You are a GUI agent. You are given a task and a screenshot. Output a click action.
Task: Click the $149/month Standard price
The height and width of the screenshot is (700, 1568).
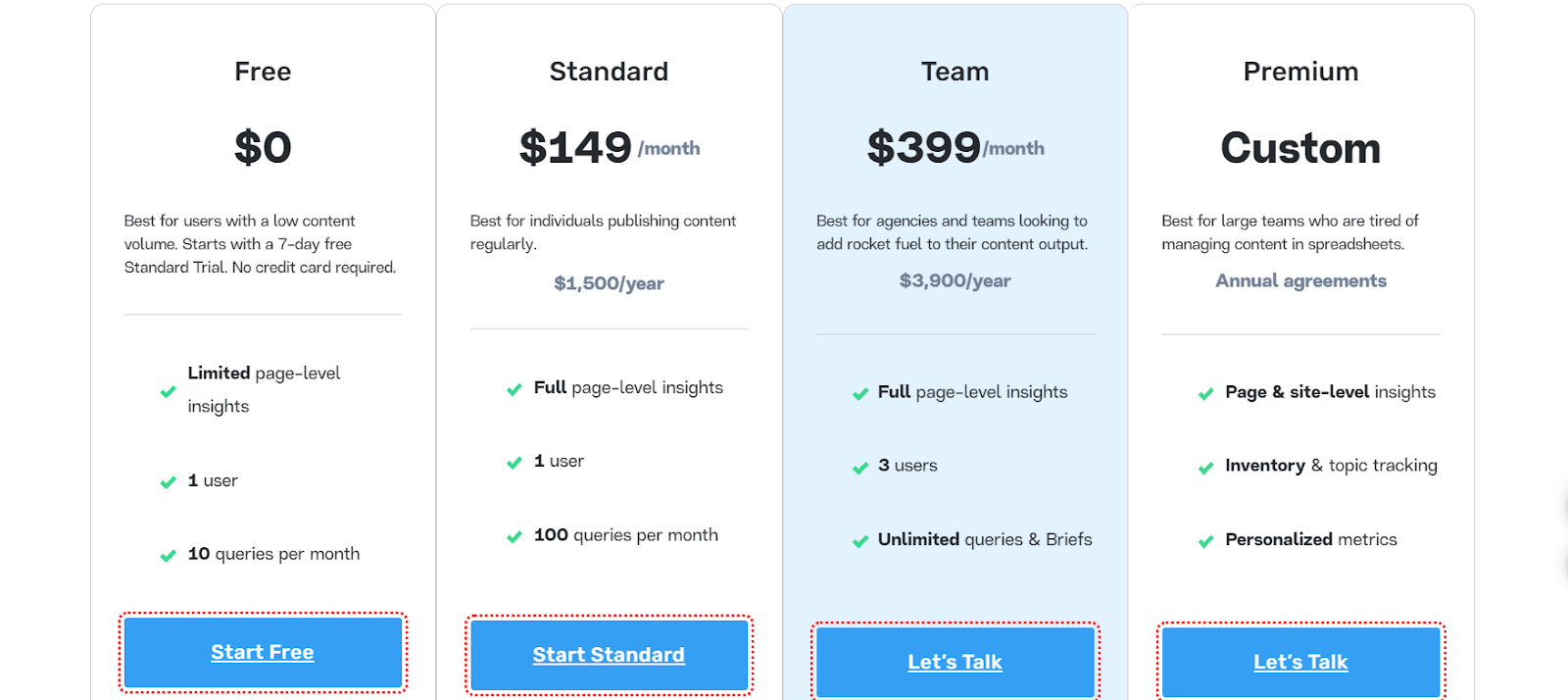[x=609, y=148]
